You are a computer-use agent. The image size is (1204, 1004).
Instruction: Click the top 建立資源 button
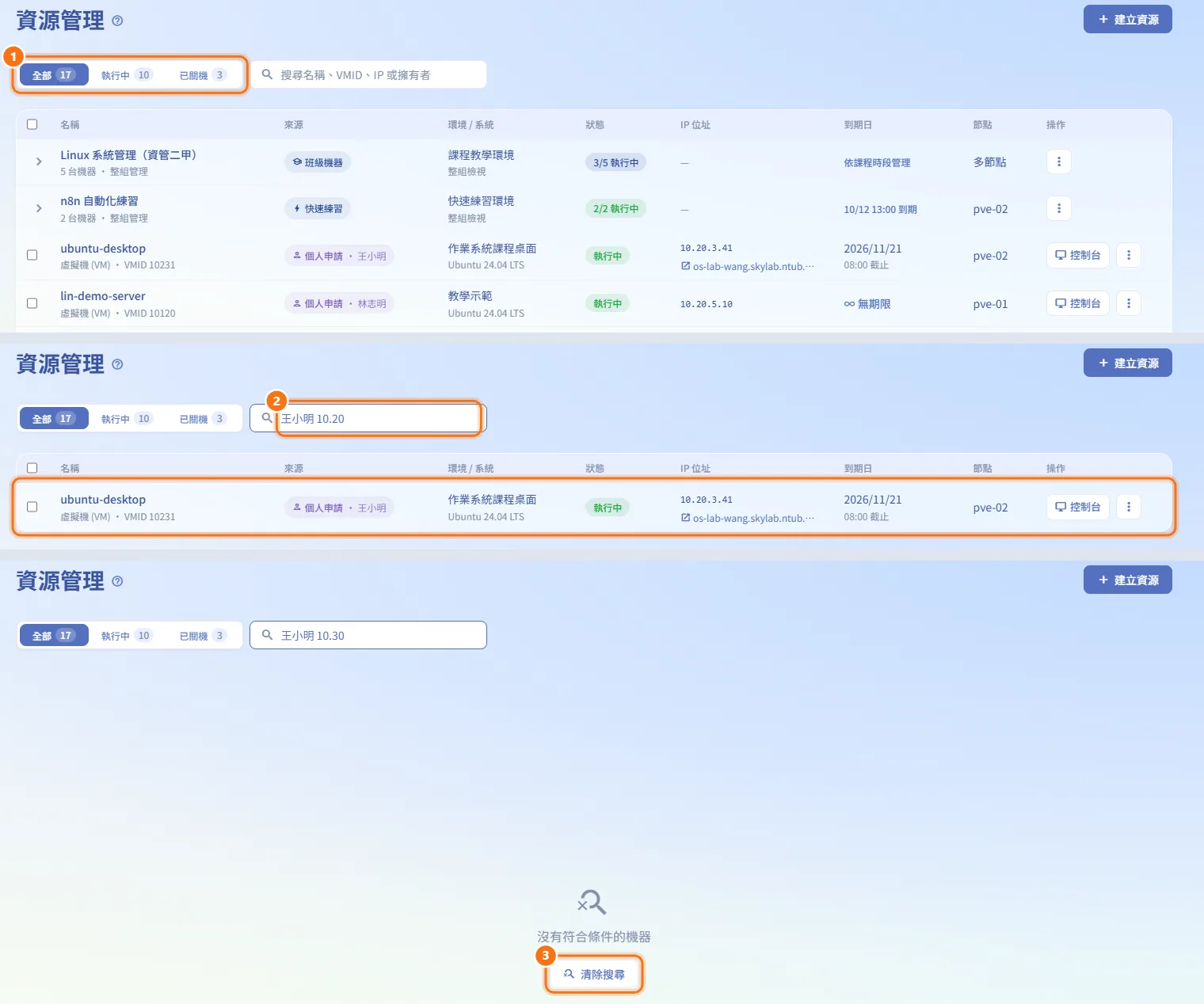1128,20
